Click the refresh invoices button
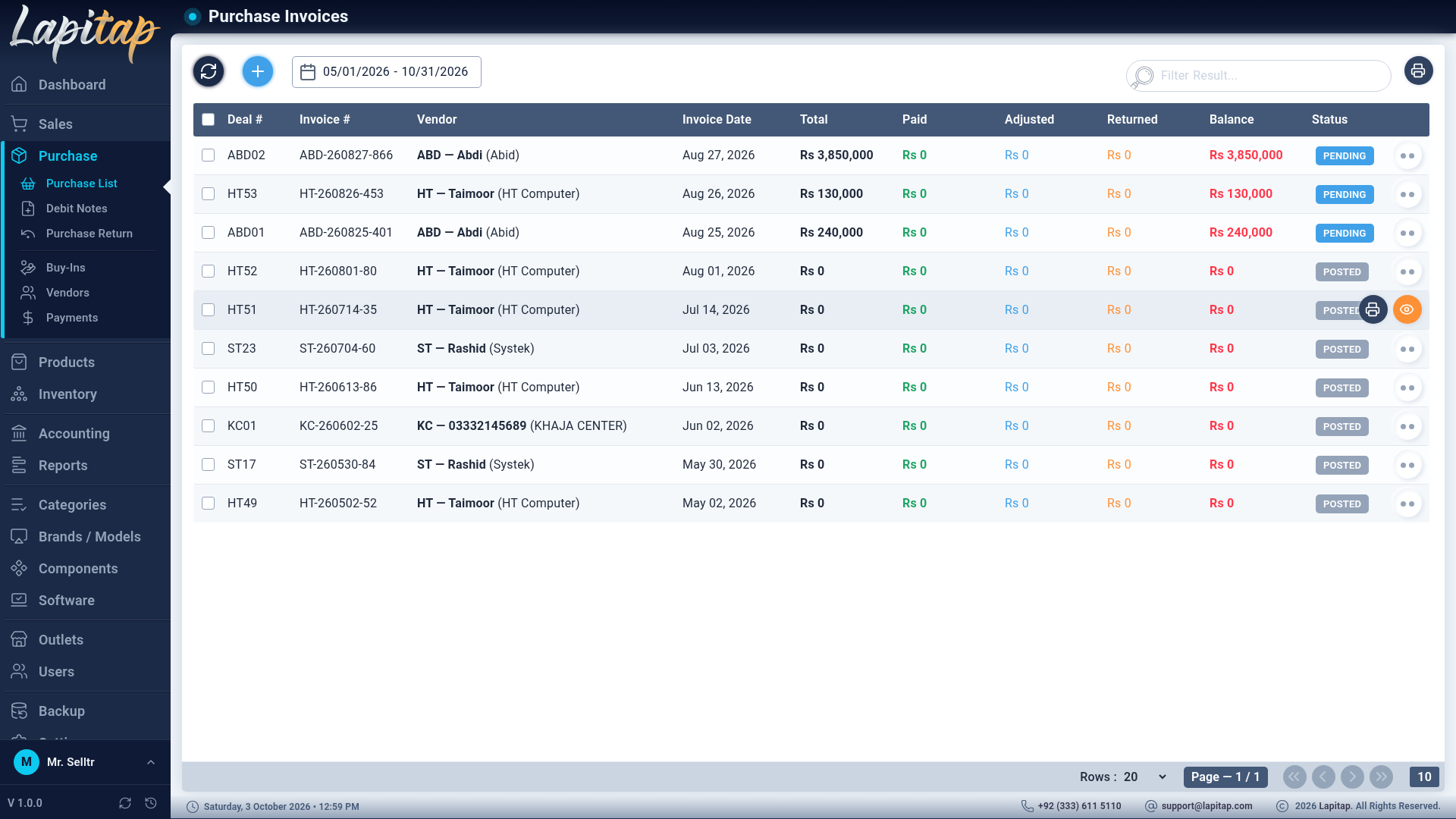Screen dimensions: 1456x819 pos(209,71)
